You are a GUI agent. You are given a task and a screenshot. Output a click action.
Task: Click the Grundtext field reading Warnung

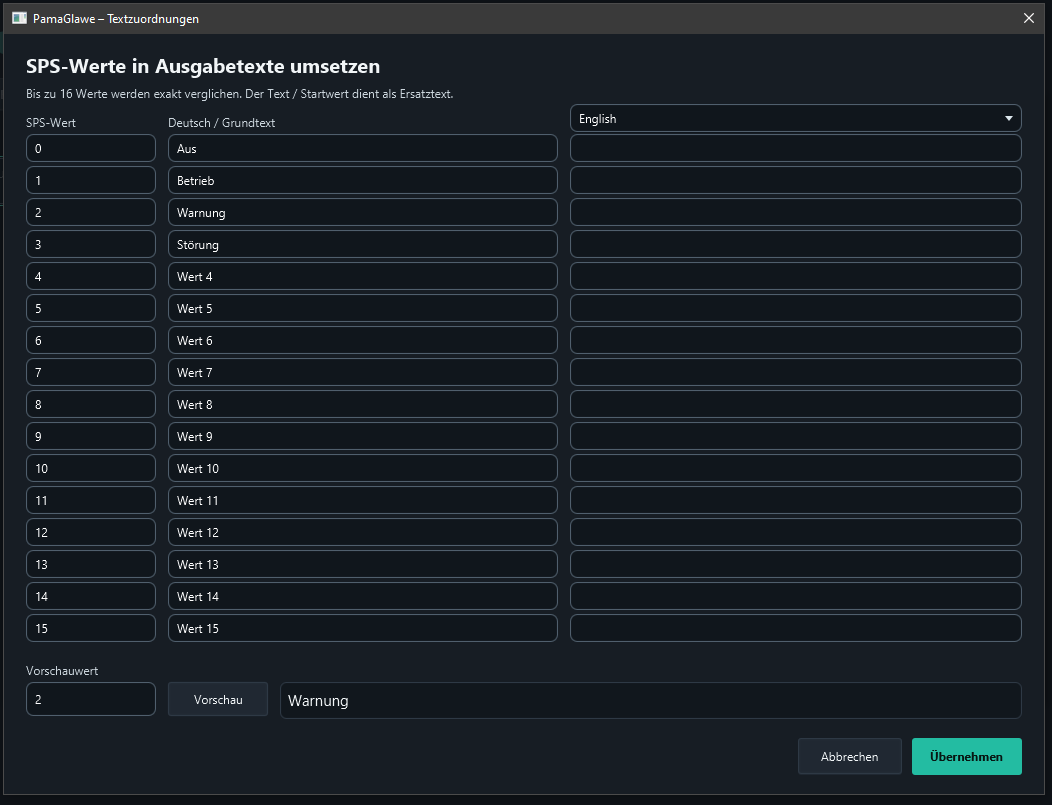point(362,212)
